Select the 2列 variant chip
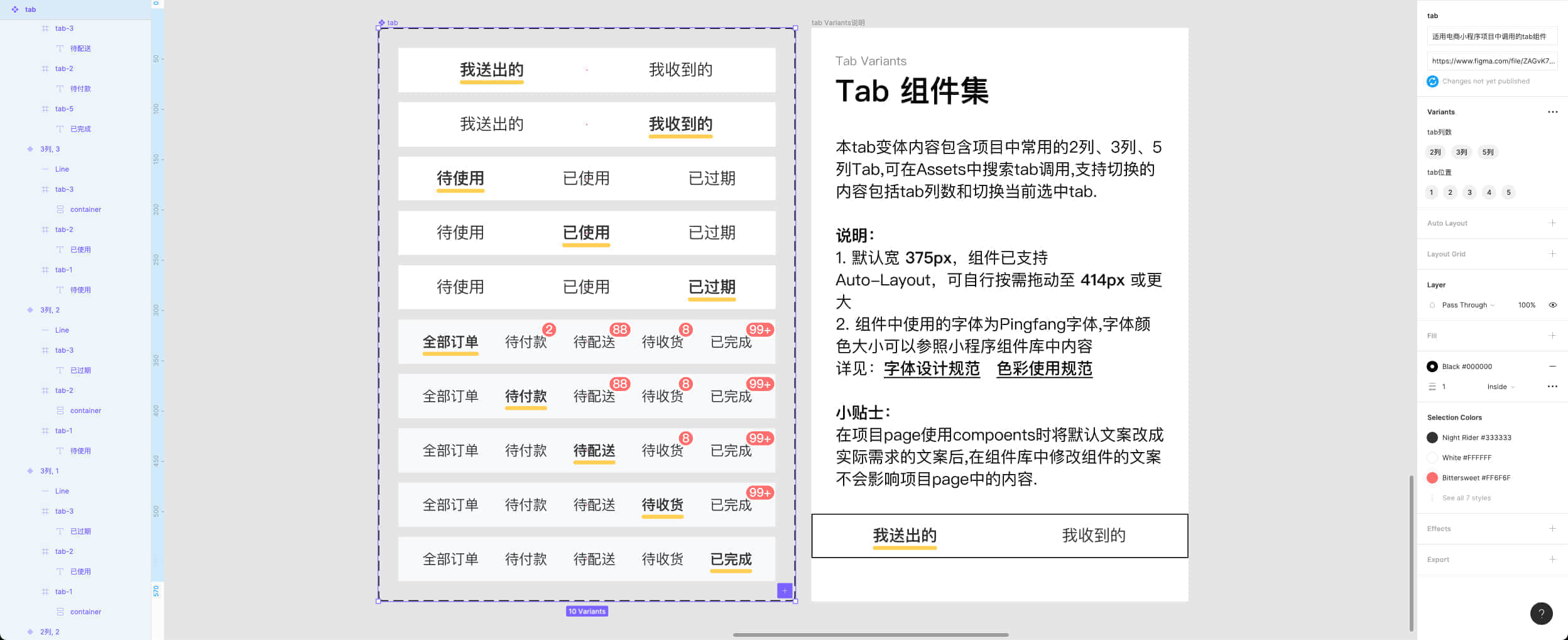Image resolution: width=1568 pixels, height=640 pixels. [x=1435, y=152]
